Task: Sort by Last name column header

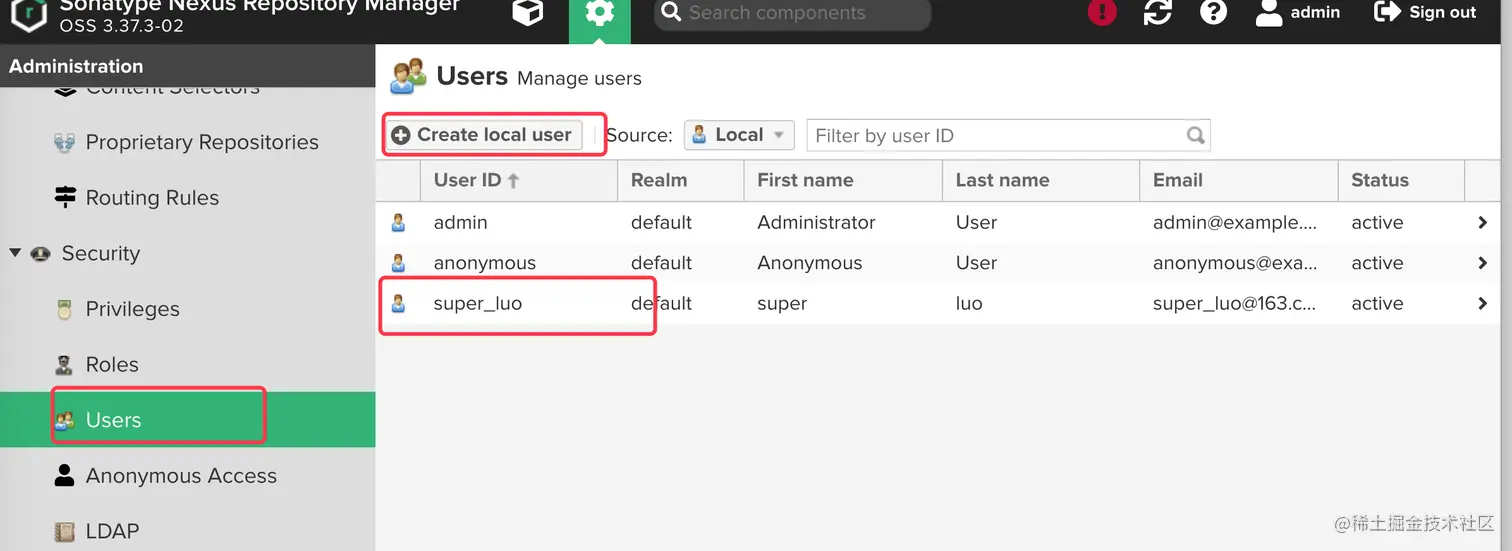Action: click(x=1041, y=181)
